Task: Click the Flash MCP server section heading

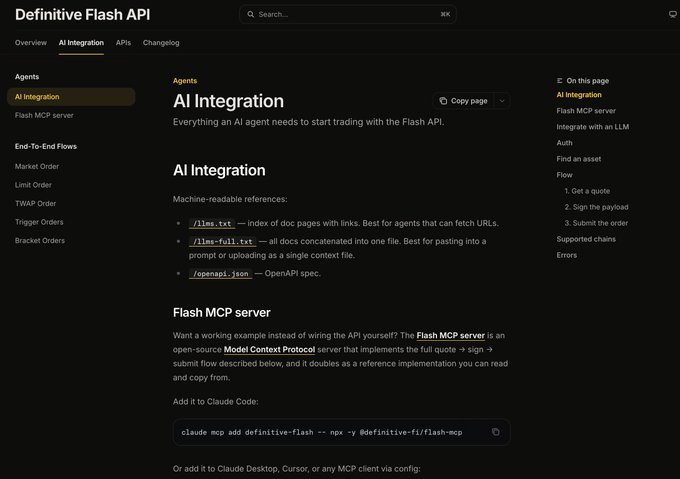Action: tap(222, 313)
